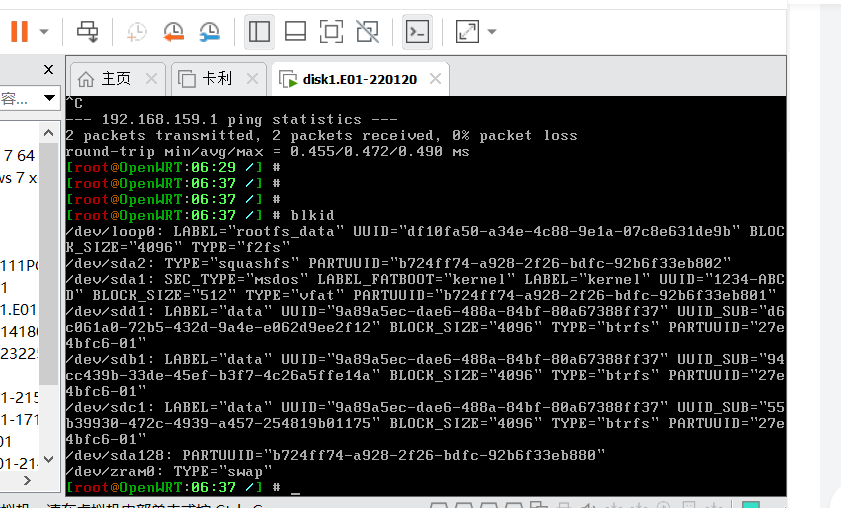Select the library item ending '1-171'
This screenshot has width=841, height=508.
(x=19, y=419)
